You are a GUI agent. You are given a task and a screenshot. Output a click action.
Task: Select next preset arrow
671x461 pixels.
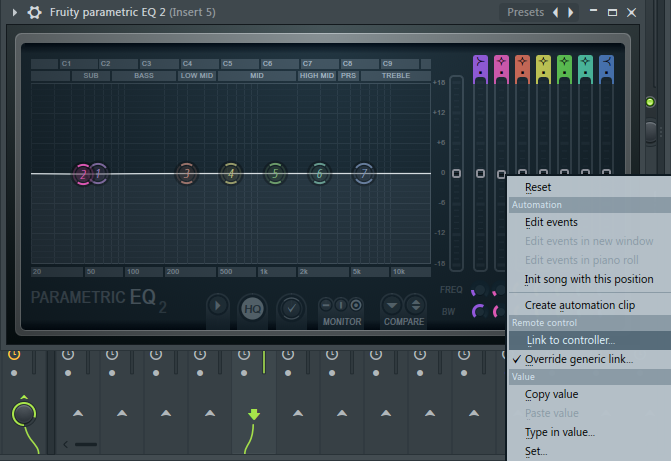(570, 12)
